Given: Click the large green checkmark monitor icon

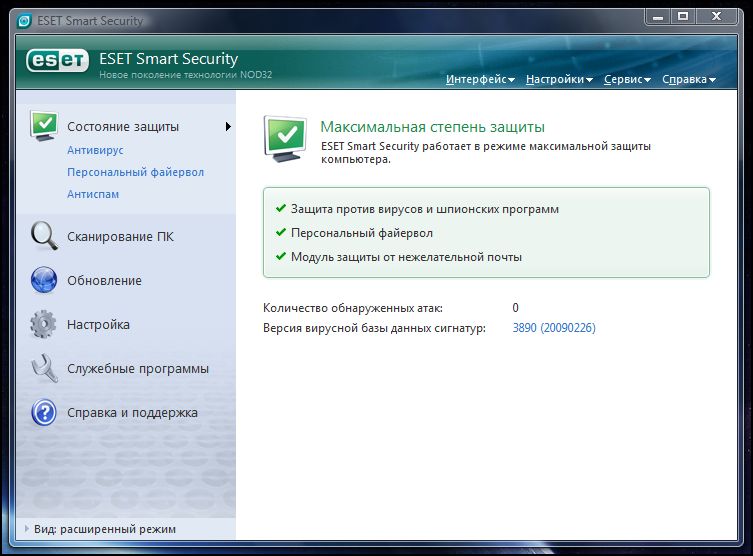Looking at the screenshot, I should (x=285, y=137).
